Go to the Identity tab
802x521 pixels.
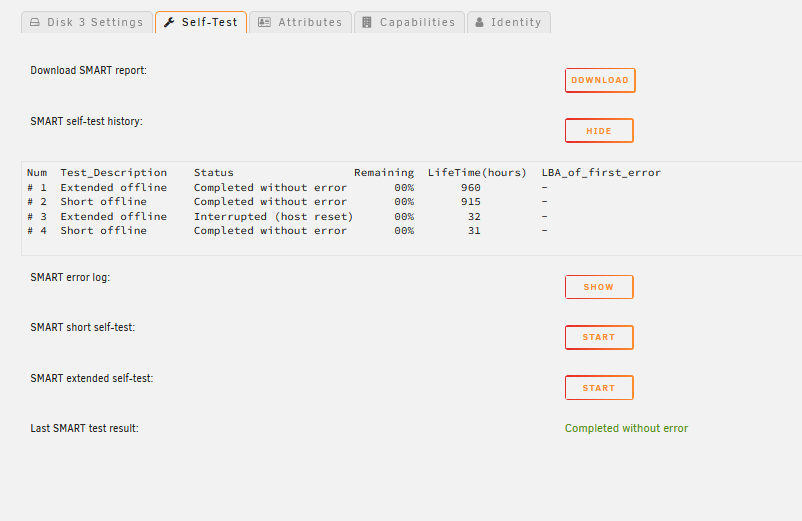click(x=509, y=22)
